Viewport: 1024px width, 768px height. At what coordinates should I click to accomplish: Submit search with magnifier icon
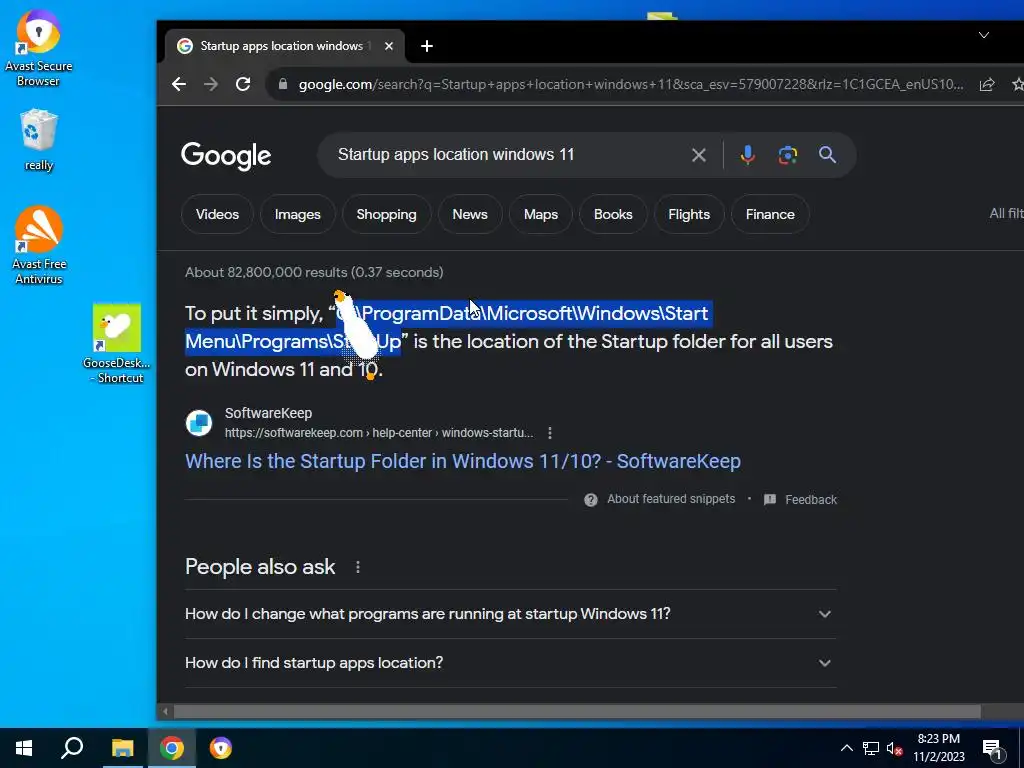(827, 155)
